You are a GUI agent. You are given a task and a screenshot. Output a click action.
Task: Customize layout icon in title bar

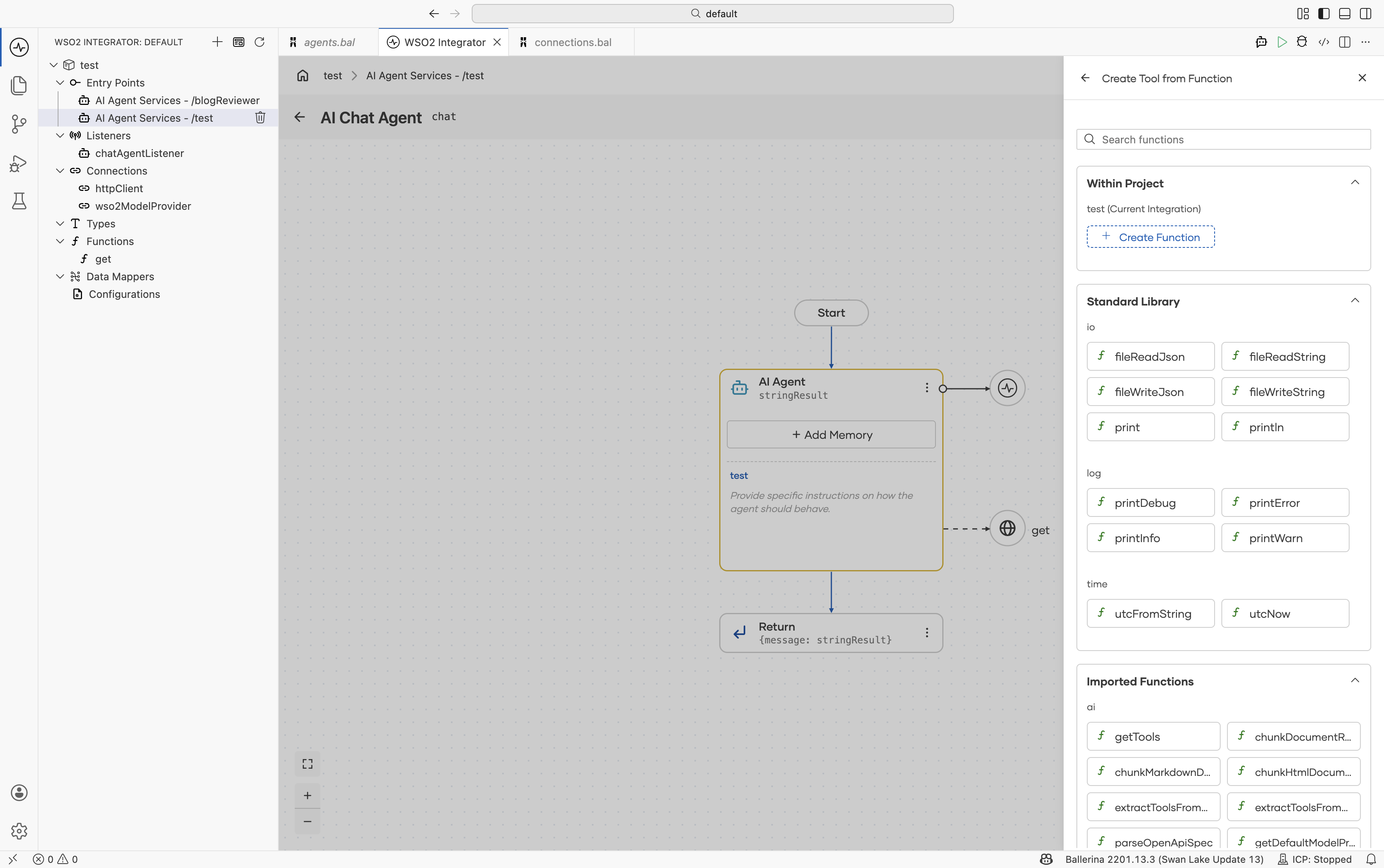(x=1303, y=14)
